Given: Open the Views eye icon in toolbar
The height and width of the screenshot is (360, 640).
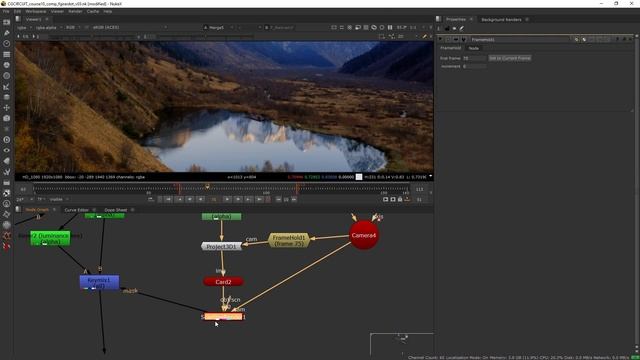Looking at the screenshot, I should pyautogui.click(x=7, y=150).
